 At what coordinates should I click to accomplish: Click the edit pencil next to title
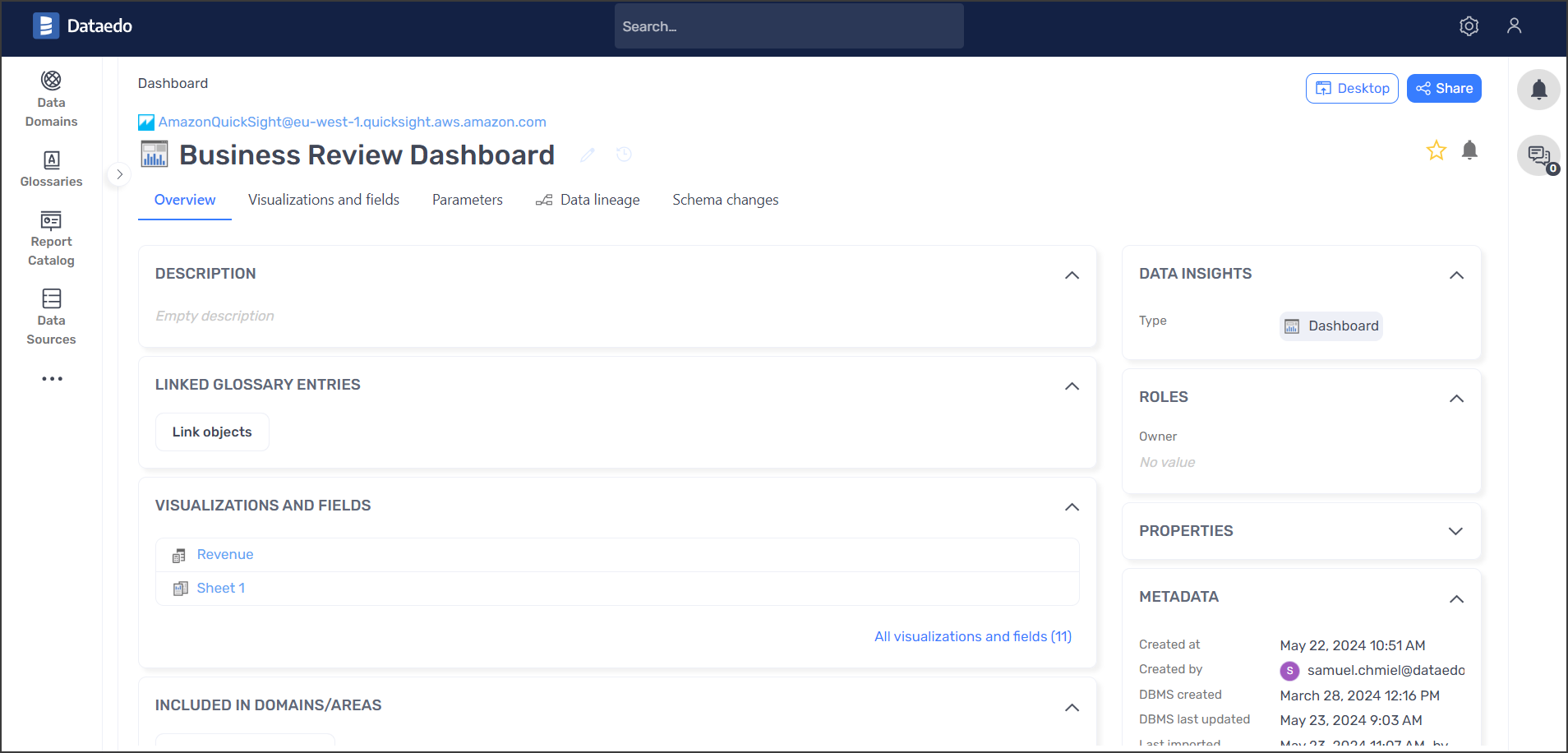(588, 155)
